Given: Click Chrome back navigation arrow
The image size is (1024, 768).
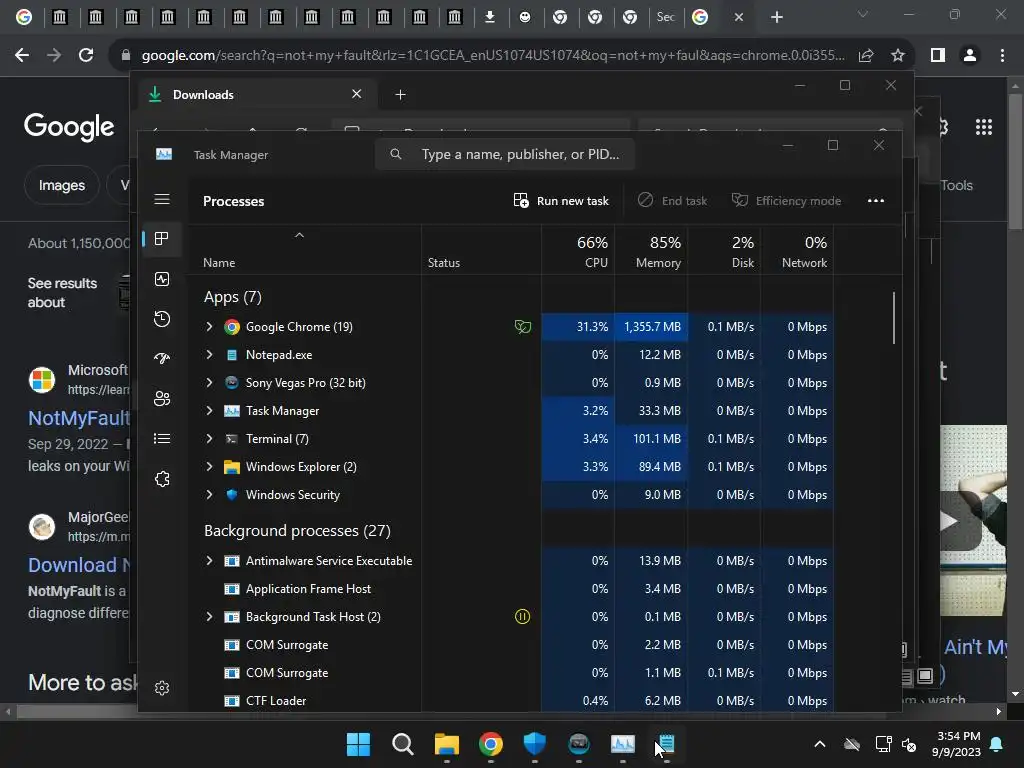Looking at the screenshot, I should [x=22, y=56].
